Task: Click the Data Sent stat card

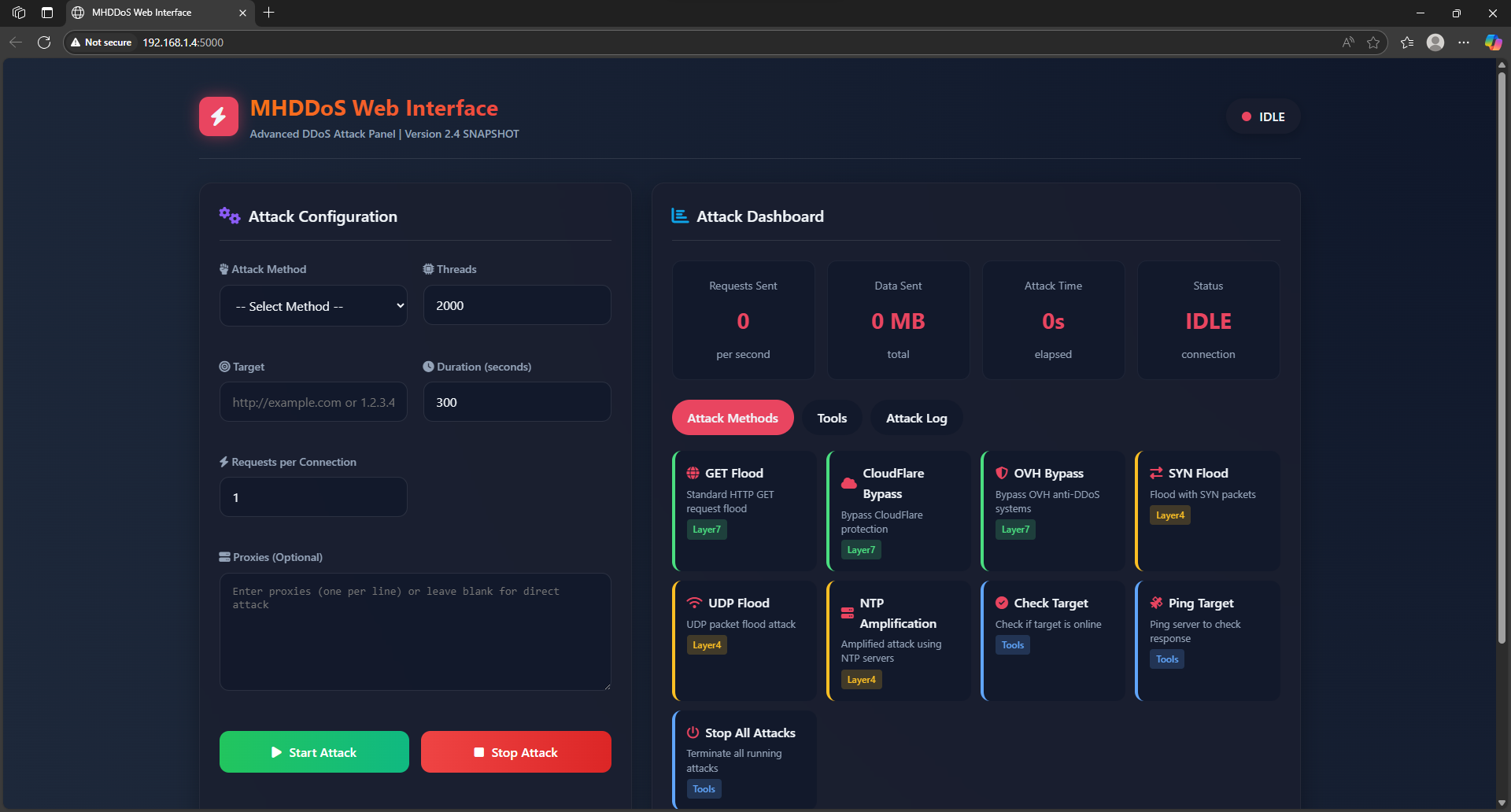Action: pos(898,320)
